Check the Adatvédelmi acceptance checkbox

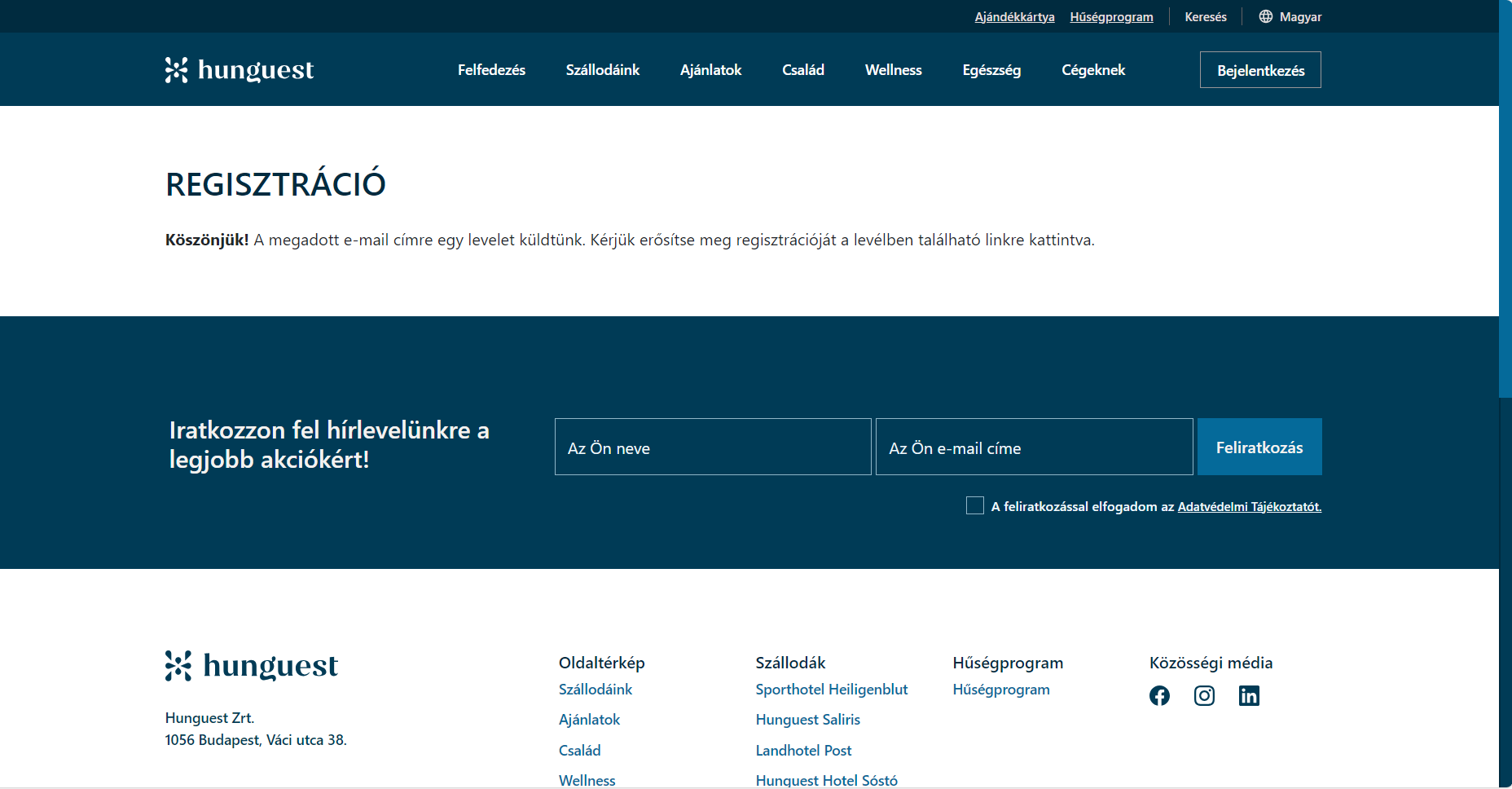(974, 505)
